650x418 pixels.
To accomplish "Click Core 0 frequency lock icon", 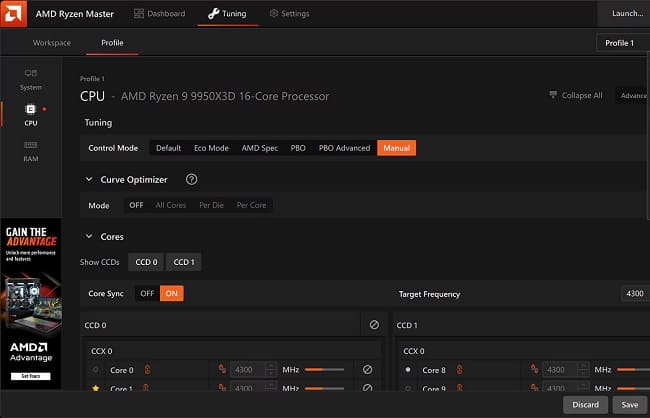I will 222,369.
